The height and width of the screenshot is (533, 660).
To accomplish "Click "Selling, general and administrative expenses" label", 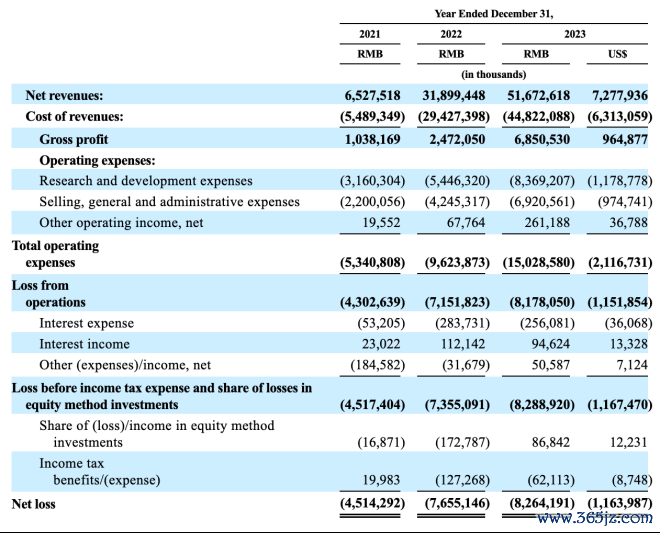I will 169,202.
